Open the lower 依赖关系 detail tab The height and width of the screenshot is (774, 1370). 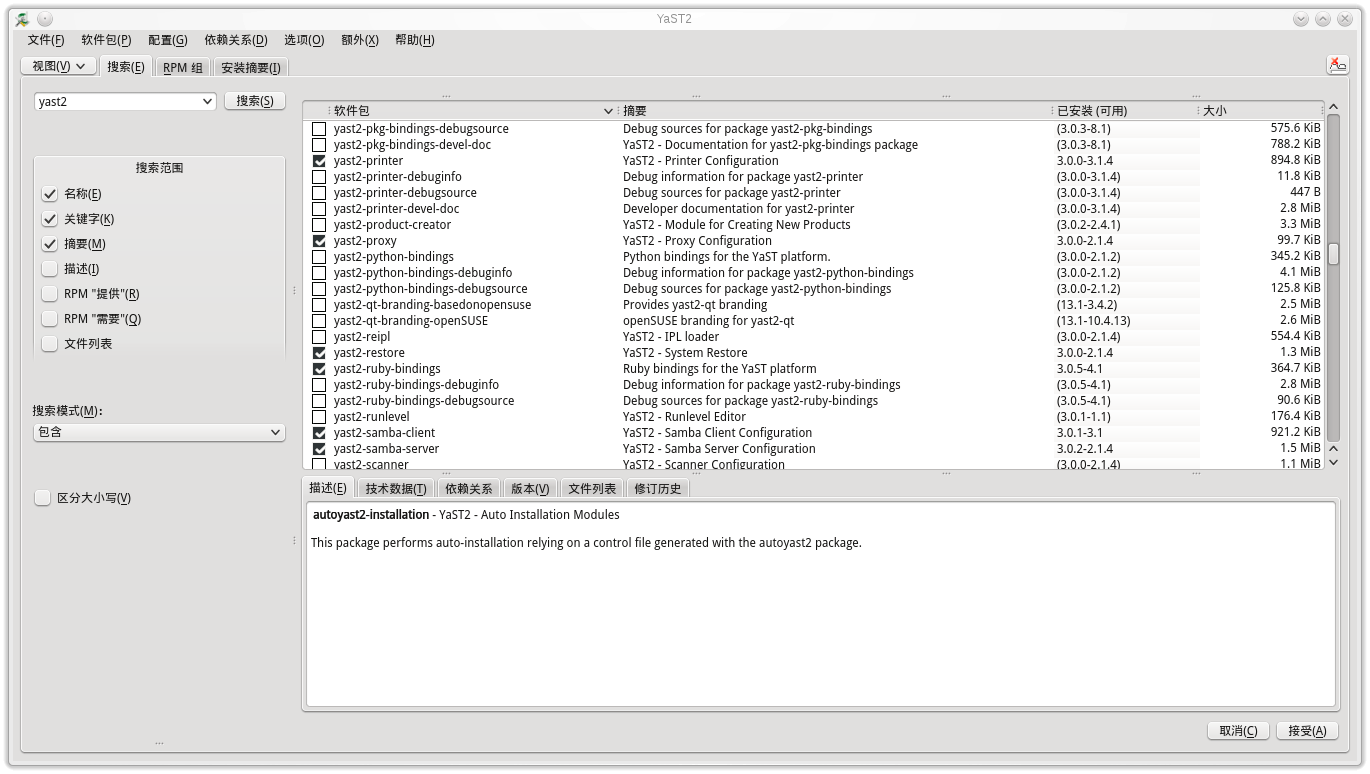point(469,489)
